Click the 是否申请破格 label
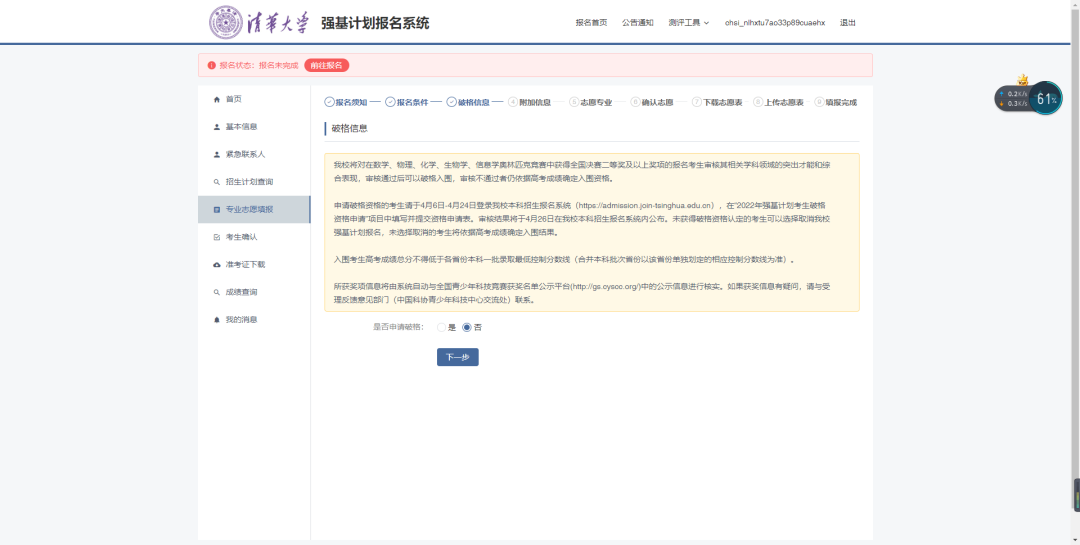Image resolution: width=1080 pixels, height=545 pixels. pos(397,327)
